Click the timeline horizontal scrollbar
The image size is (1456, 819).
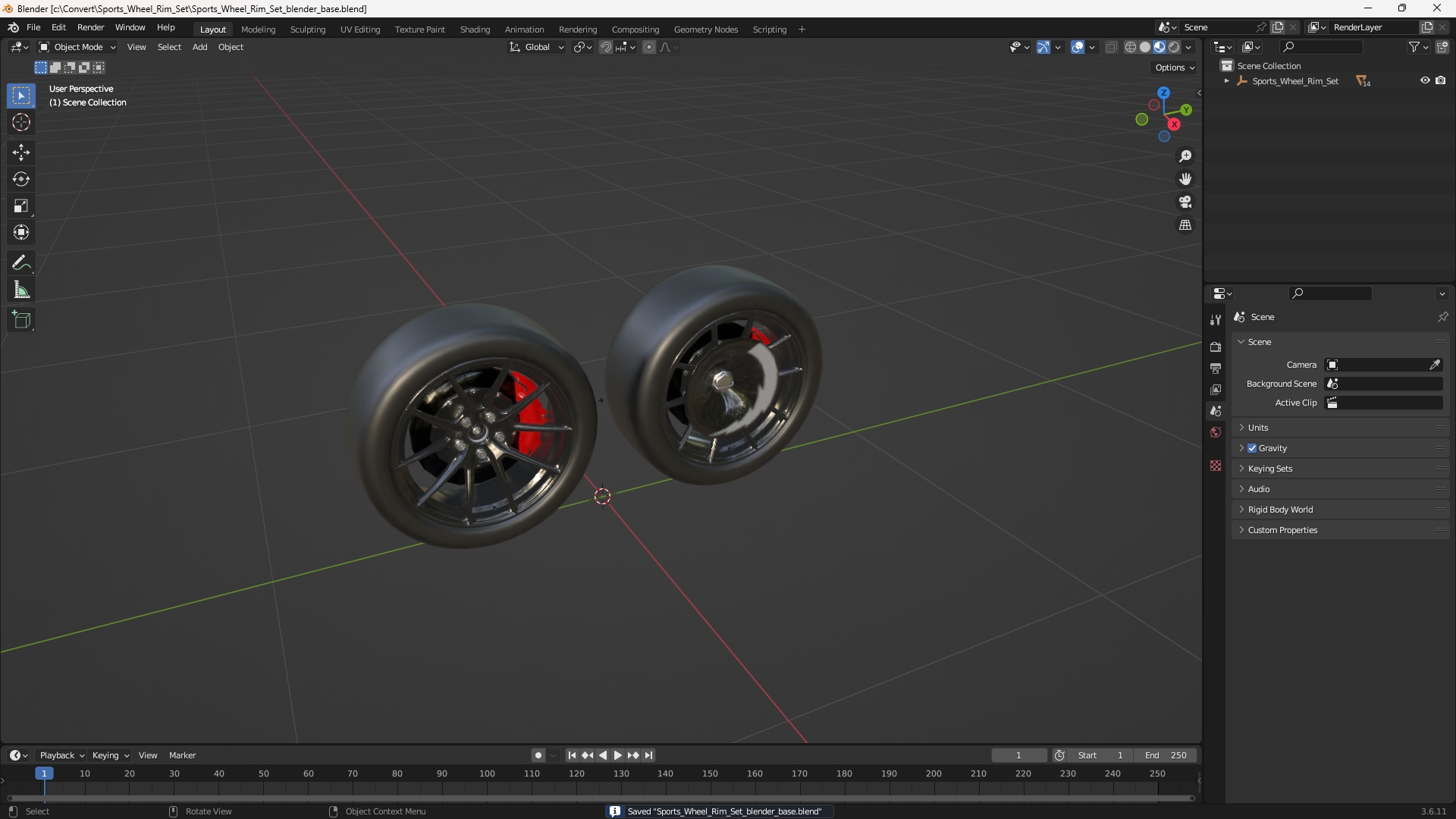pyautogui.click(x=601, y=798)
